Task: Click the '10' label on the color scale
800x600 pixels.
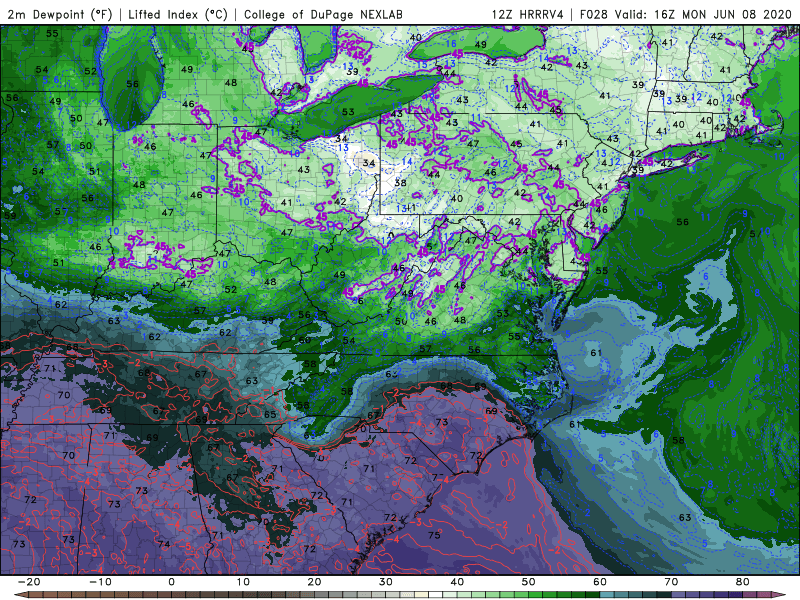Action: point(243,582)
